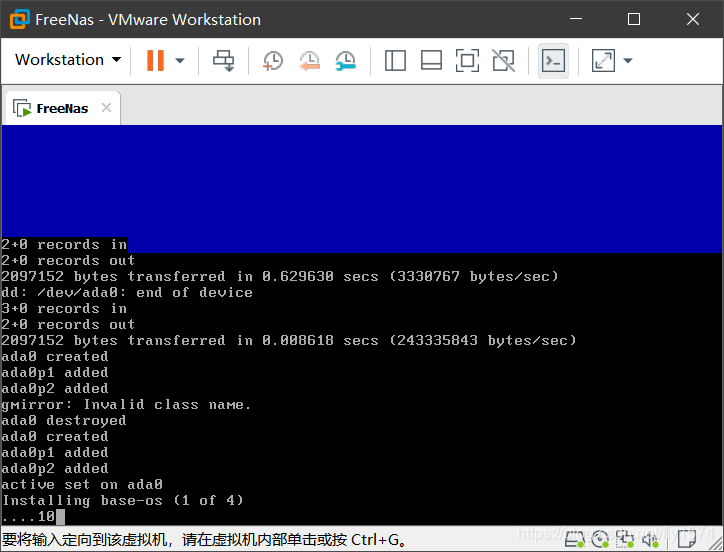
Task: Toggle the library sidebar view
Action: [x=395, y=61]
